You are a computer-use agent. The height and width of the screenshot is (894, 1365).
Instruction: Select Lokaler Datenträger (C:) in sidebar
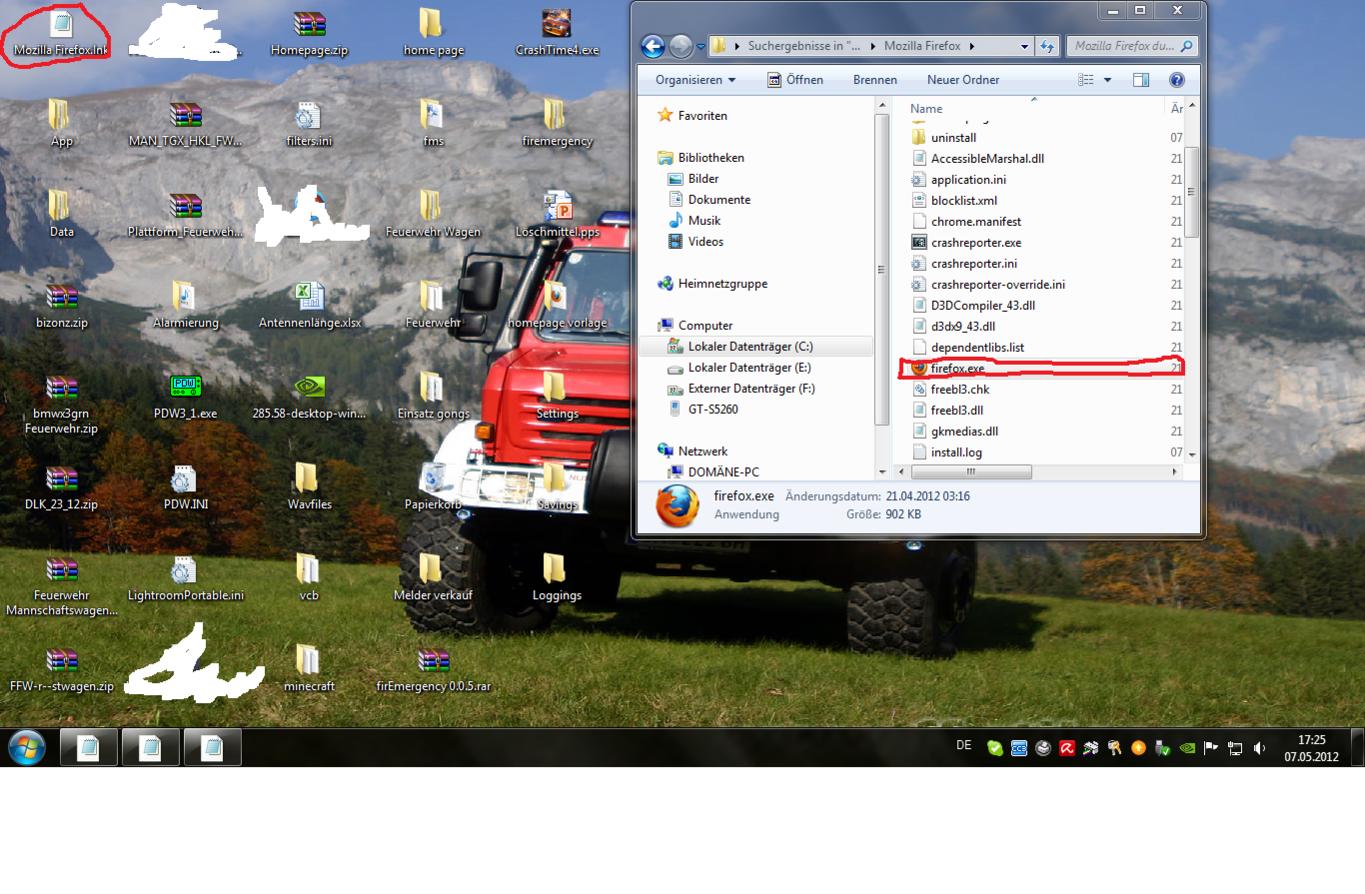pyautogui.click(x=750, y=347)
